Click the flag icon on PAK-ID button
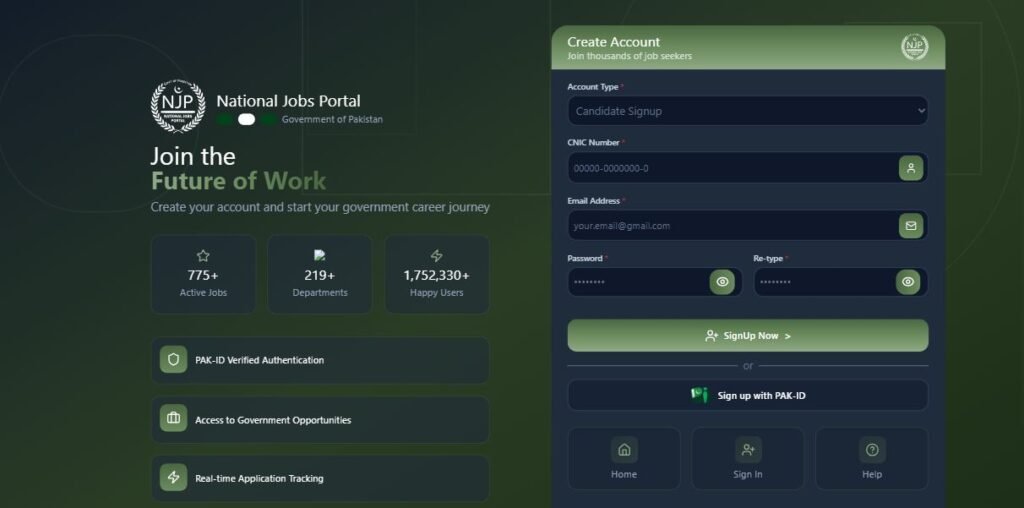This screenshot has height=508, width=1024. point(699,395)
